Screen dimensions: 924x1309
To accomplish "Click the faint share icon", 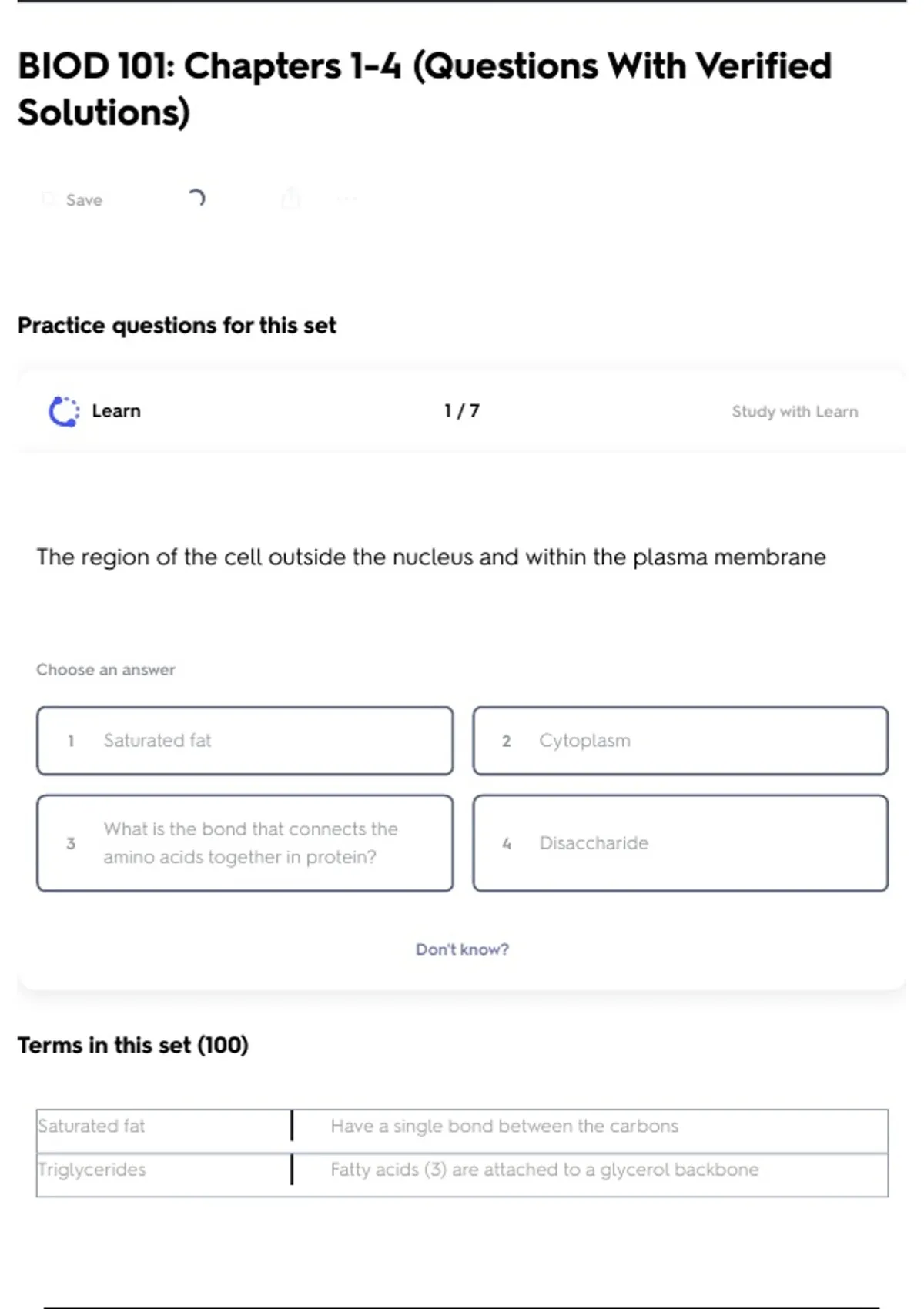I will (290, 199).
